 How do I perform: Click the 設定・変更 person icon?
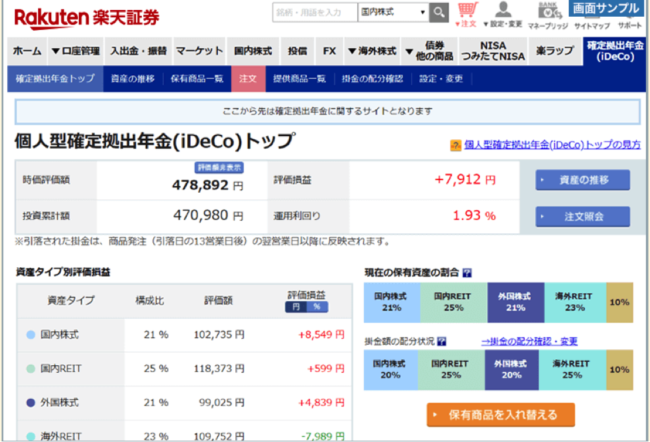(x=503, y=15)
